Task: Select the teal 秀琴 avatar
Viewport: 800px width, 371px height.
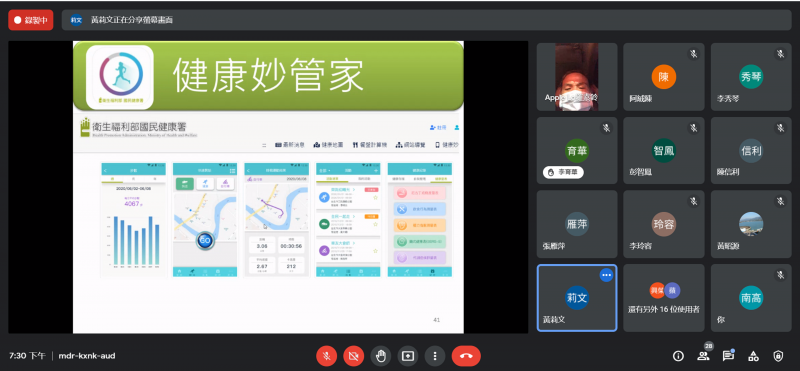Action: pyautogui.click(x=751, y=77)
